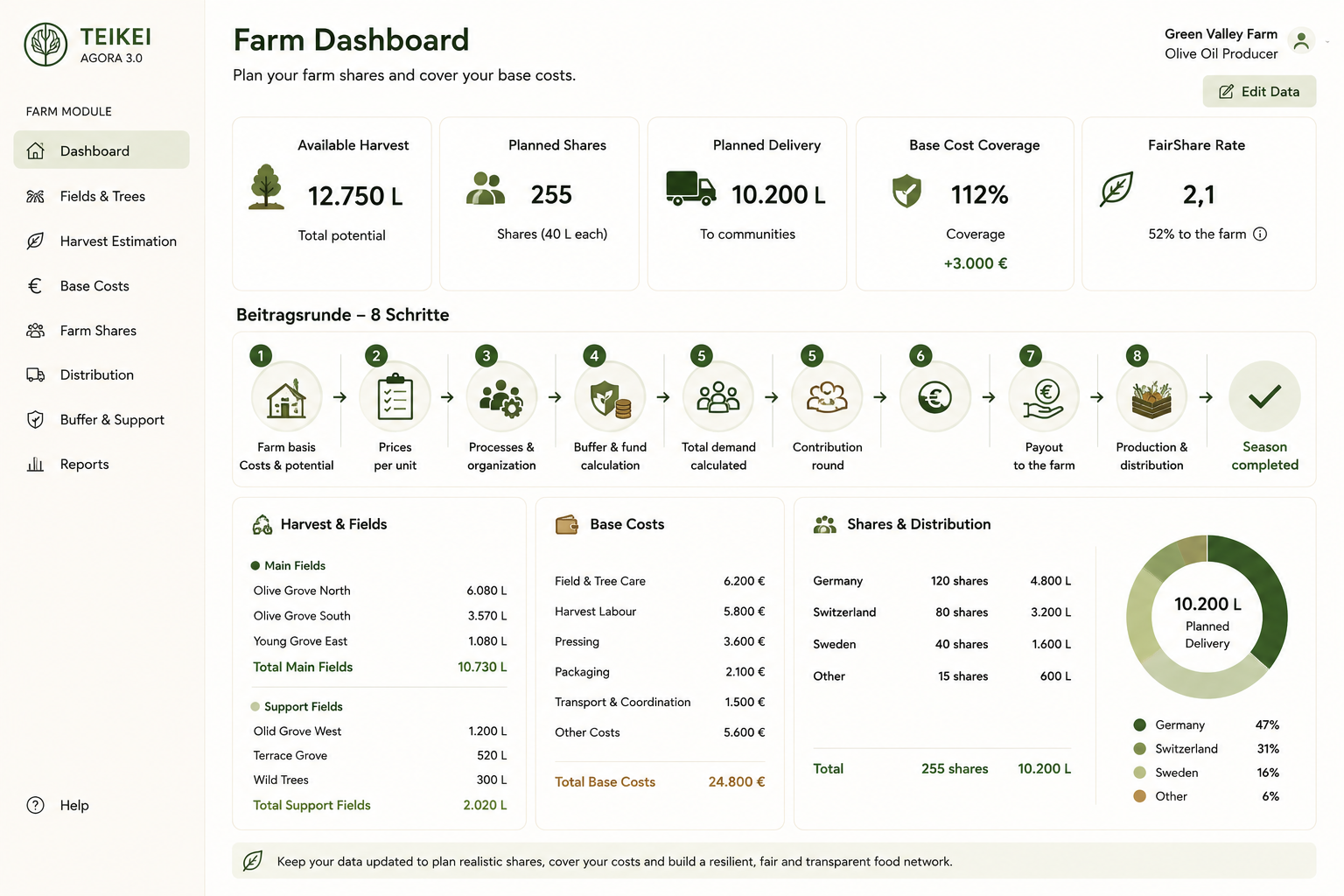Screen dimensions: 1344x896
Task: Click the Edit Data button
Action: pyautogui.click(x=1259, y=91)
